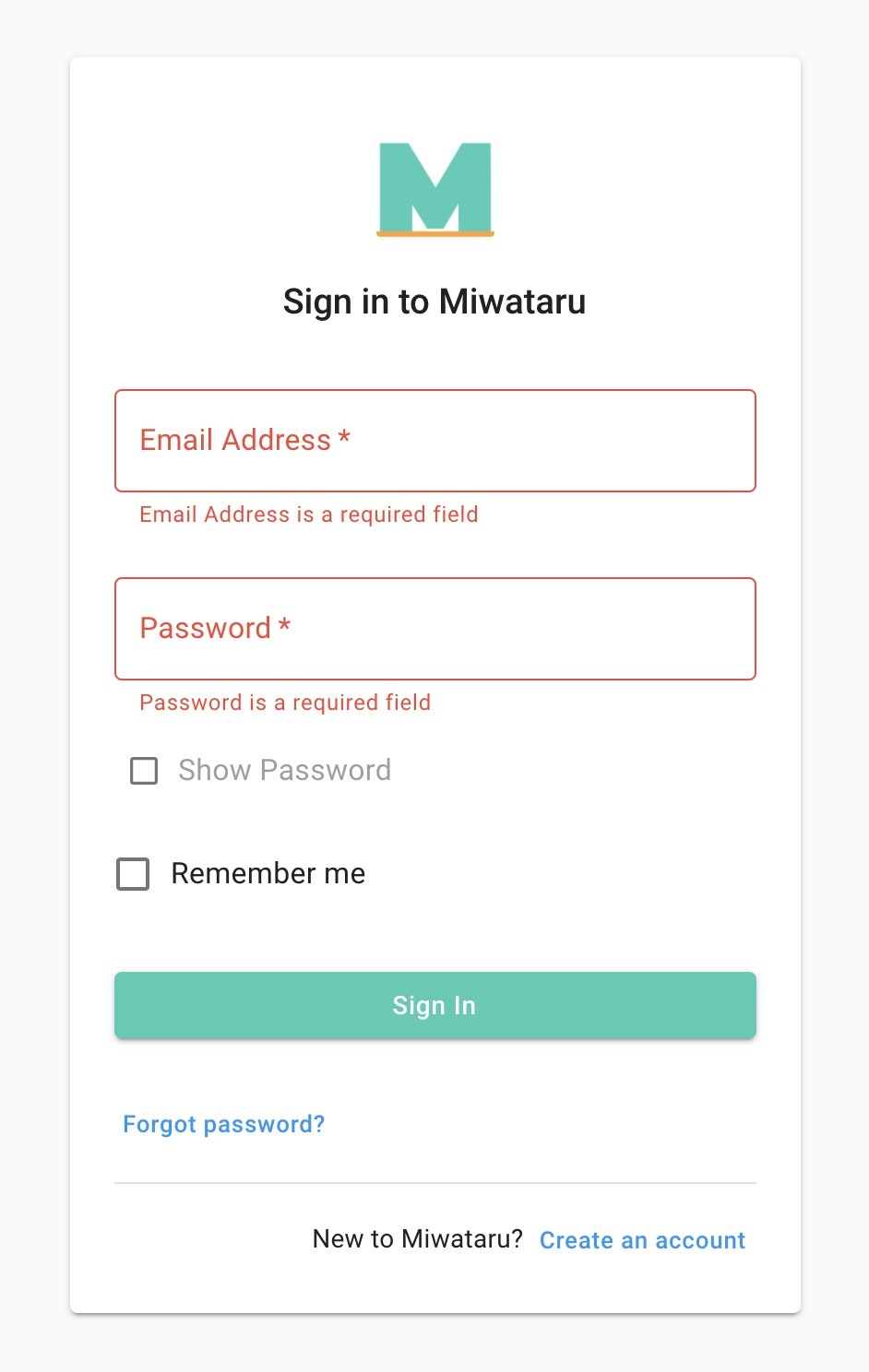Screen dimensions: 869x1372
Task: Open the Forgot password? link
Action: tap(223, 1124)
